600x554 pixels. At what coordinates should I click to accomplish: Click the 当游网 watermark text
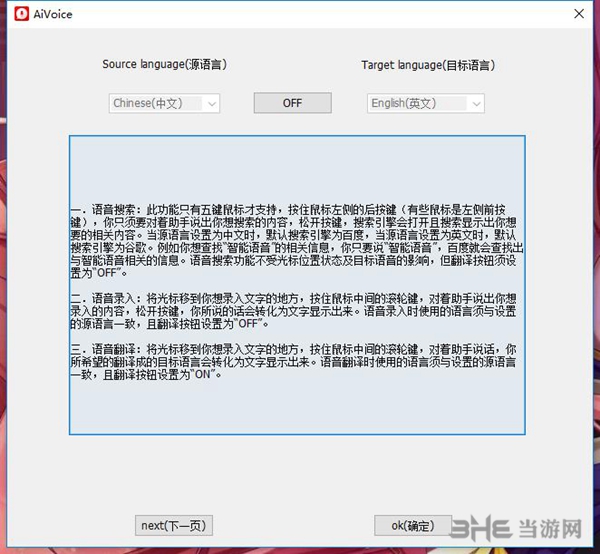click(x=558, y=531)
